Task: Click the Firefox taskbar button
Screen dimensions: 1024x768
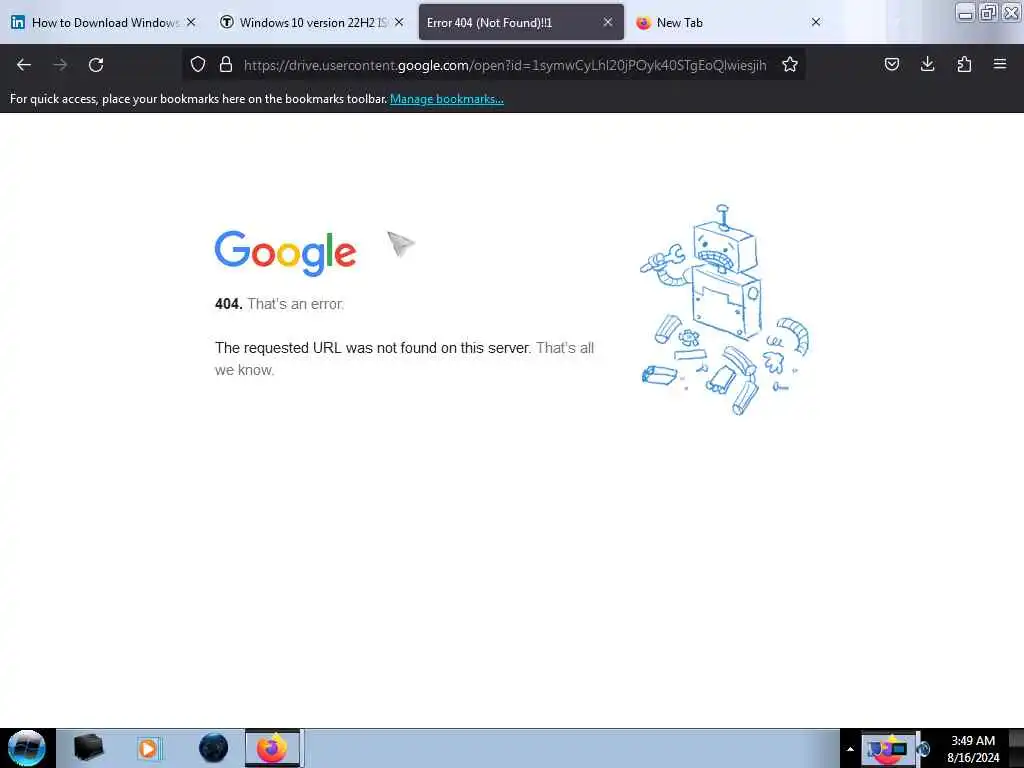Action: click(272, 748)
